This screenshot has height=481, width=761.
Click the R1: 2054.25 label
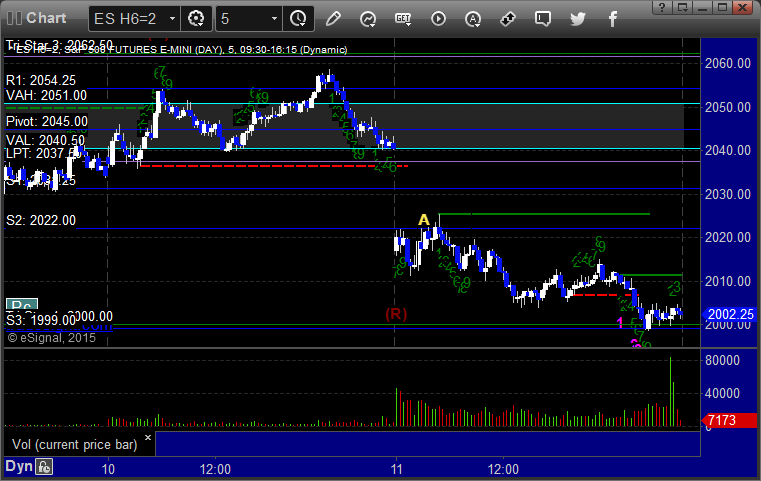pyautogui.click(x=41, y=81)
